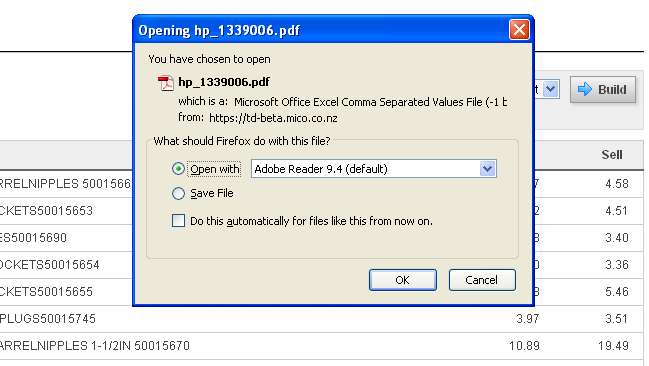The width and height of the screenshot is (649, 366).
Task: Click the Sell column header
Action: click(612, 155)
